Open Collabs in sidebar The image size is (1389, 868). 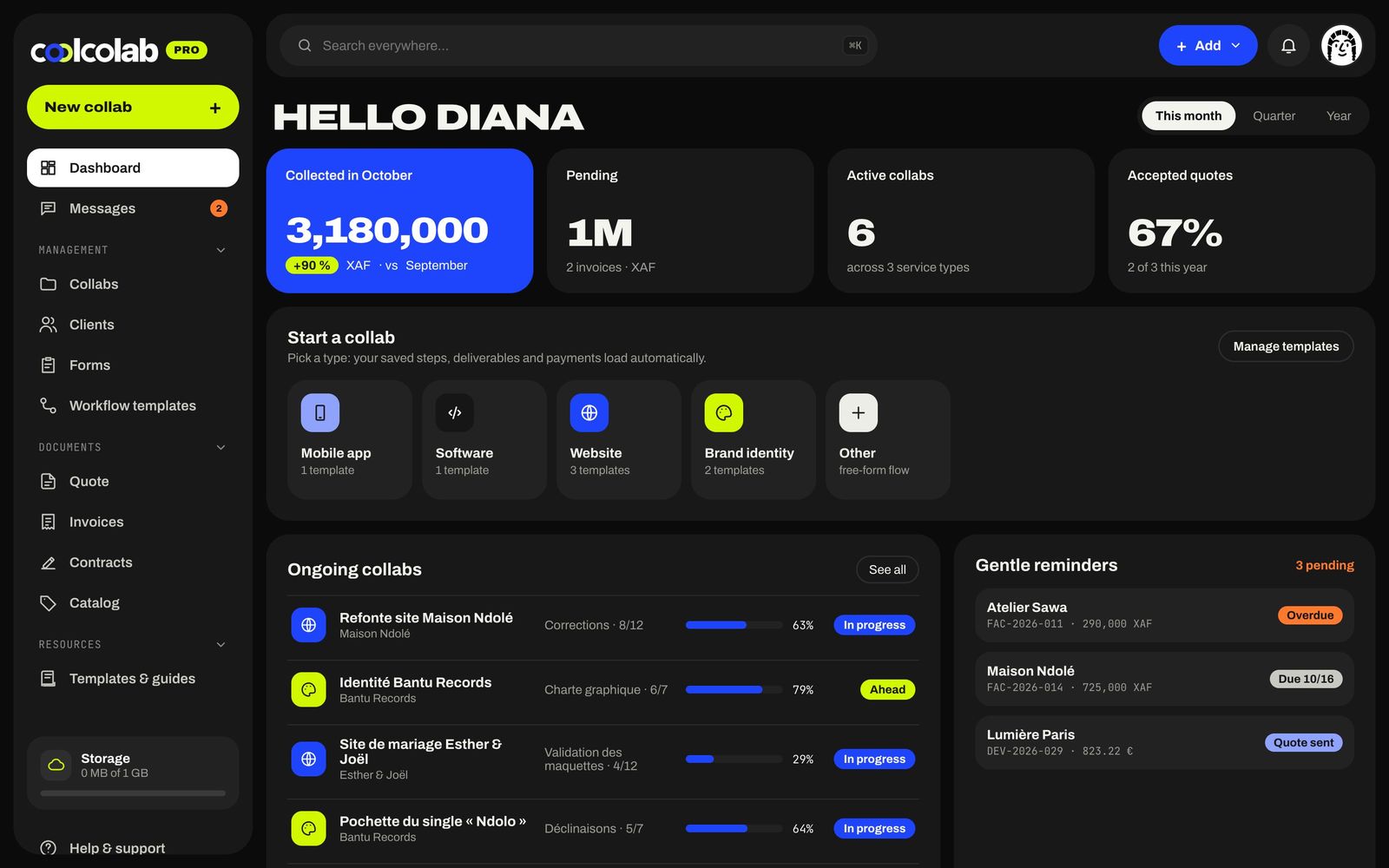pyautogui.click(x=133, y=284)
